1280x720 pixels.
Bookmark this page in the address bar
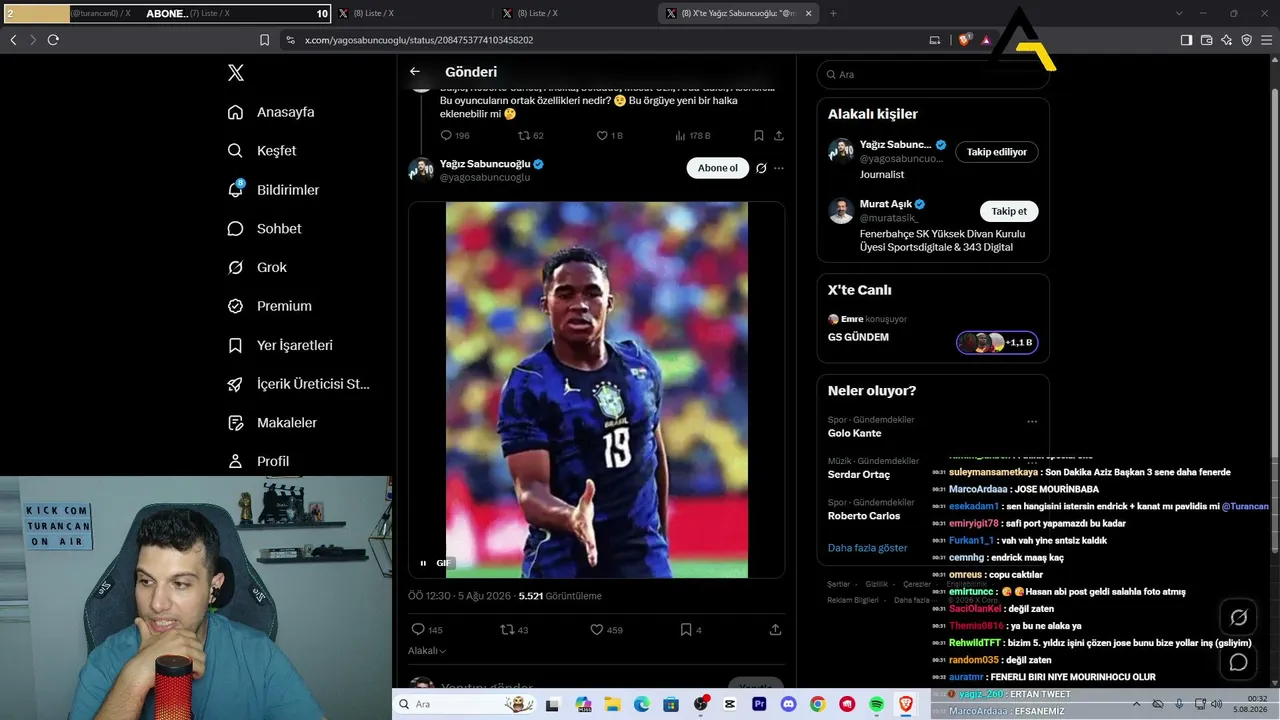coord(264,40)
